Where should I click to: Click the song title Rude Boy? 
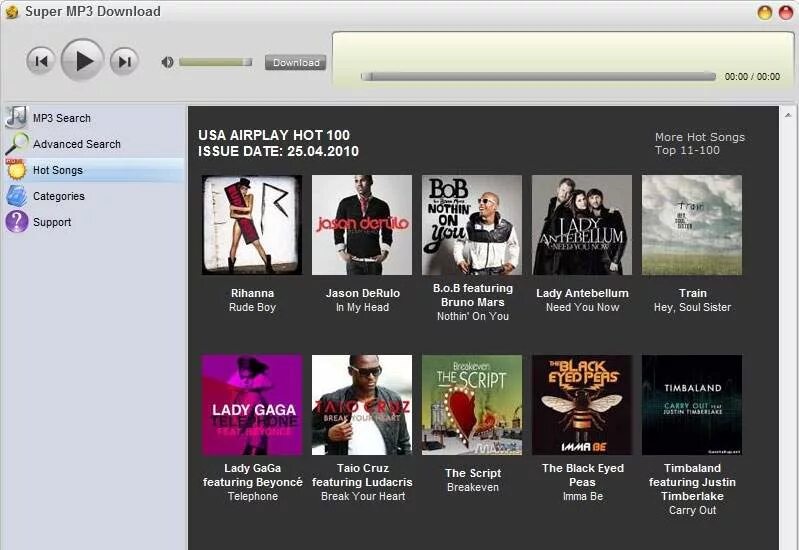pos(252,307)
